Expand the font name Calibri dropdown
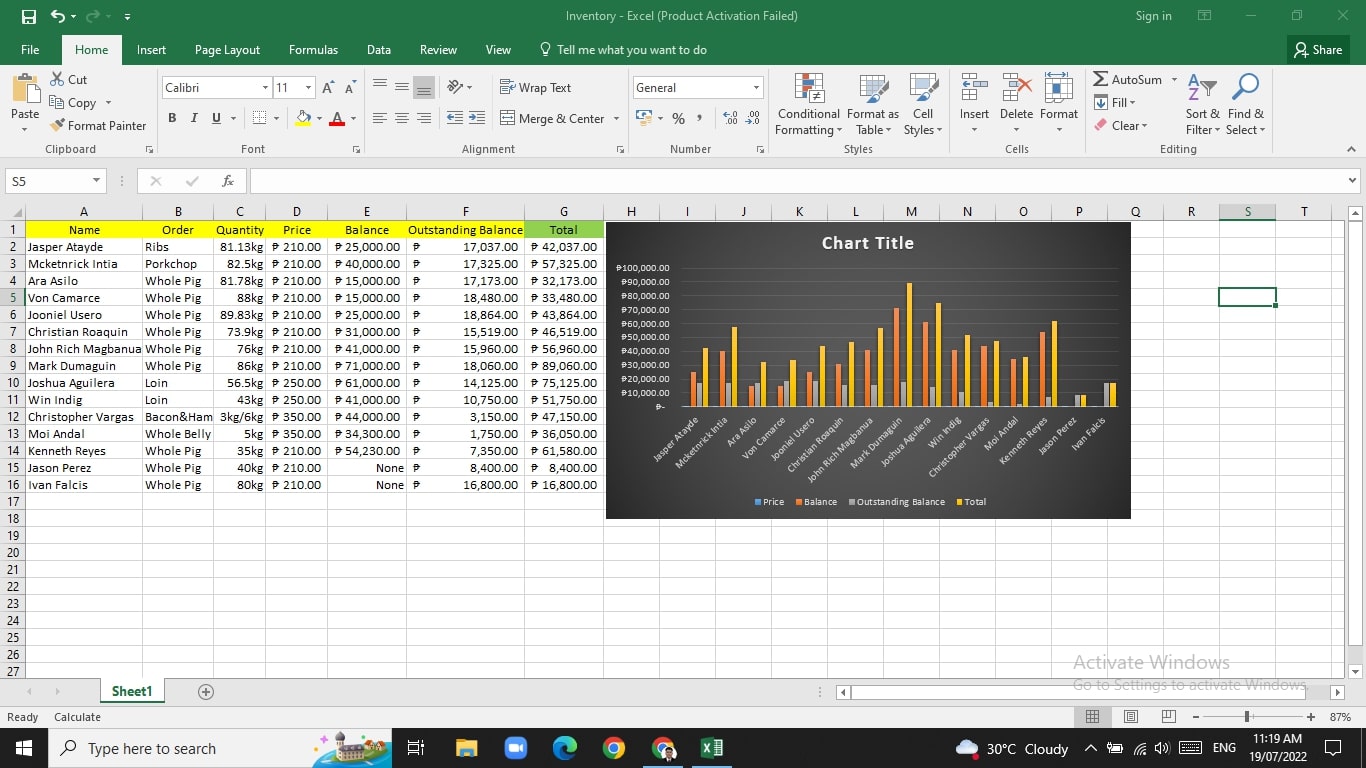Screen dimensions: 1366x768 [x=265, y=88]
